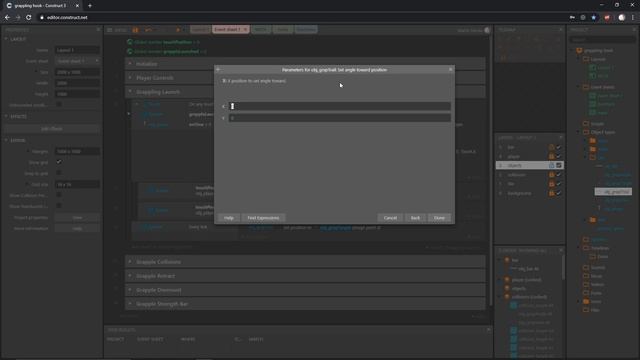Viewport: 640px width, 360px height.
Task: Collapse the Layout properties section
Action: tap(6, 39)
